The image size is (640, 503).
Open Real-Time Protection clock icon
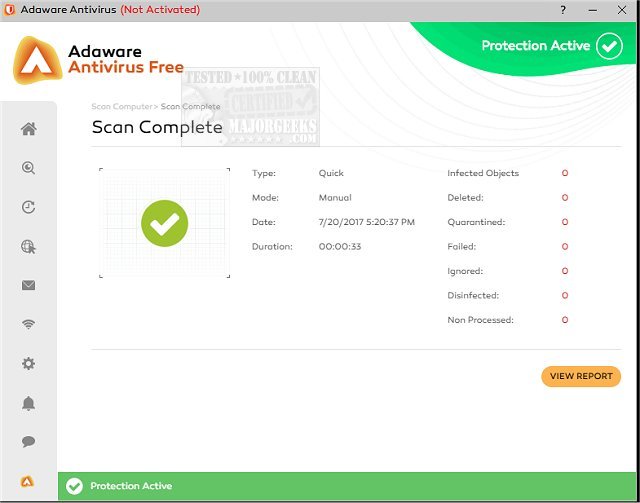(x=29, y=207)
